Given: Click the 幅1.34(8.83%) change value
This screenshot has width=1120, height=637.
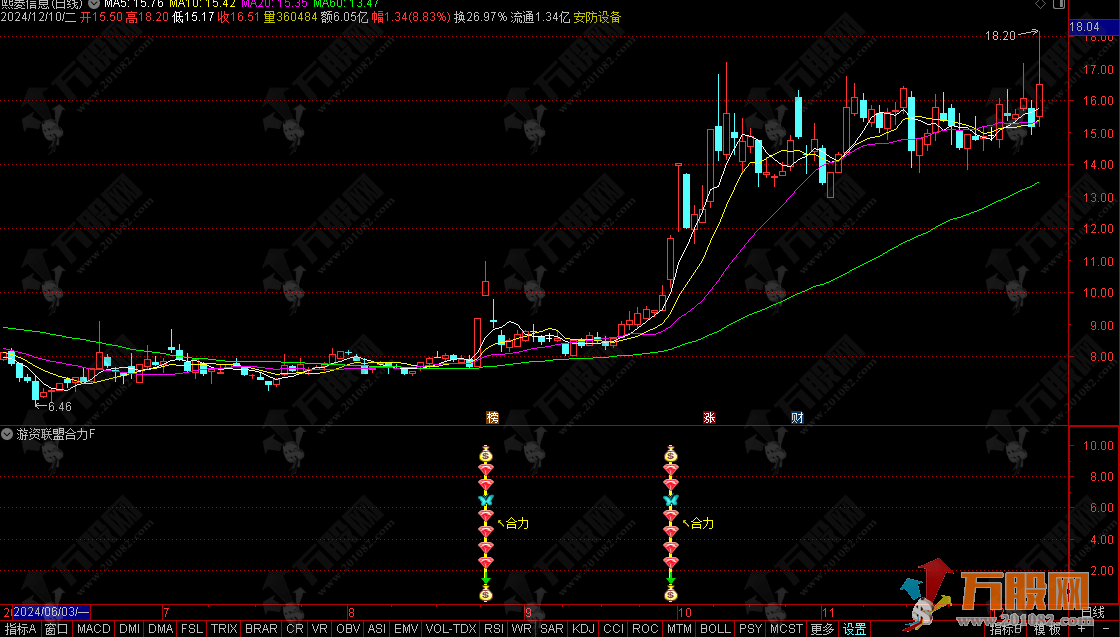Looking at the screenshot, I should pos(411,17).
